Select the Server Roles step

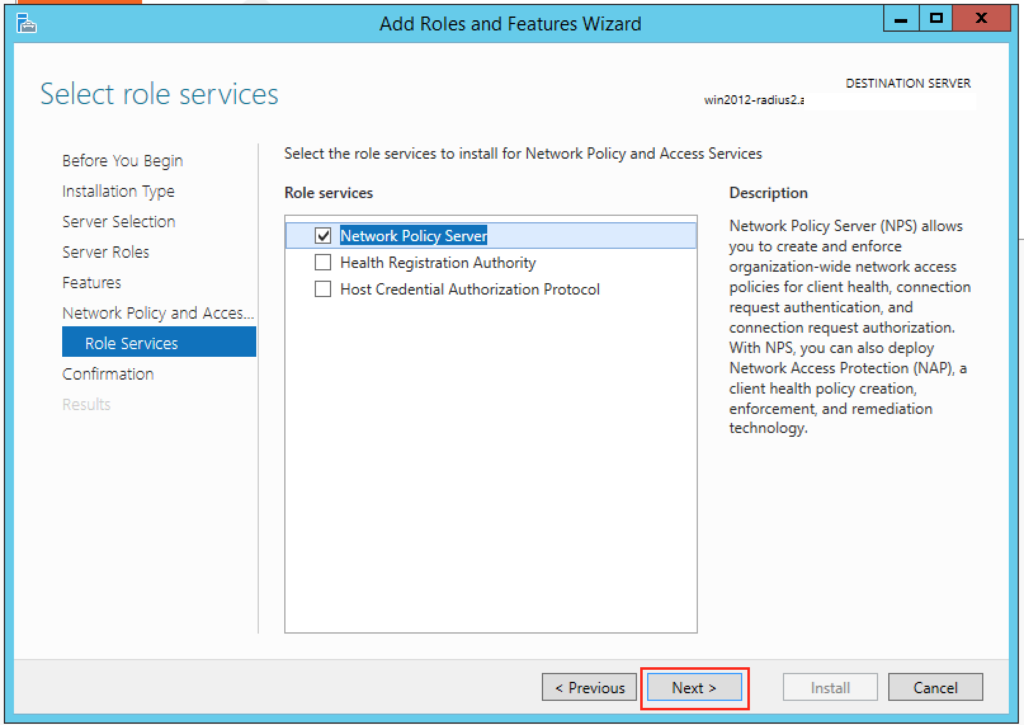[106, 252]
